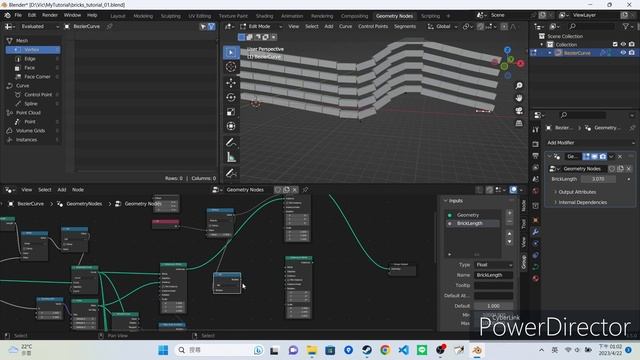Toggle camera view icon in viewport
The height and width of the screenshot is (360, 640).
[519, 111]
